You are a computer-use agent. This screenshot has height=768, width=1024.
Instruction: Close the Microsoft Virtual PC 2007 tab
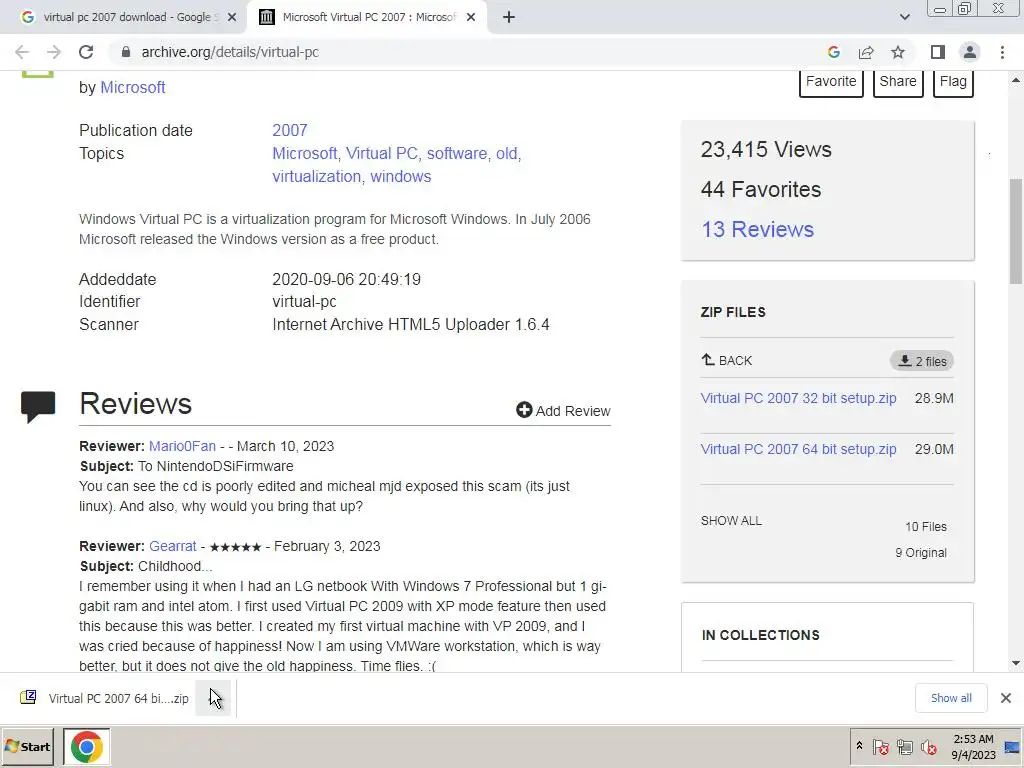click(471, 18)
